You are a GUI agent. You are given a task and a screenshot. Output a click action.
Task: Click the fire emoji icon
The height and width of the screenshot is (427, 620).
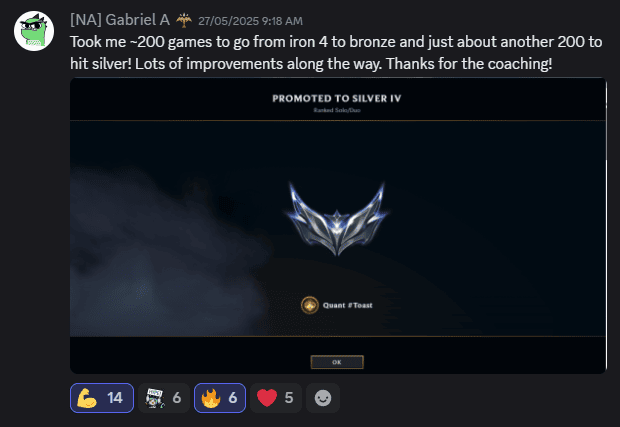[211, 398]
